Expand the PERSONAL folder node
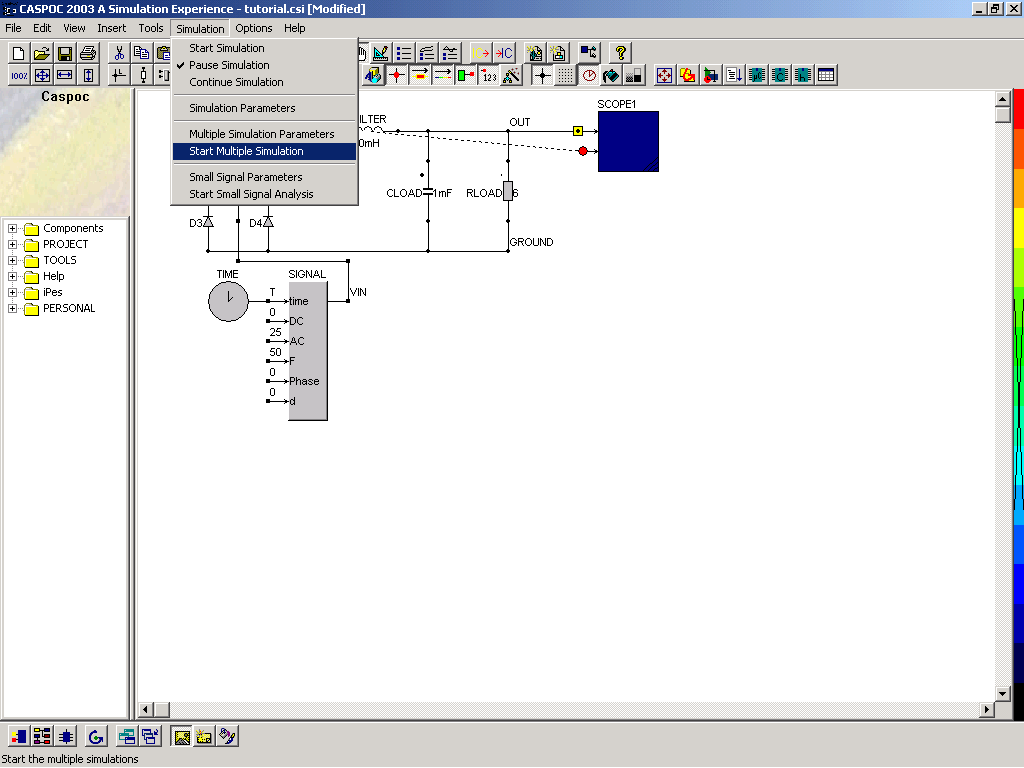Viewport: 1024px width, 768px height. (x=12, y=308)
